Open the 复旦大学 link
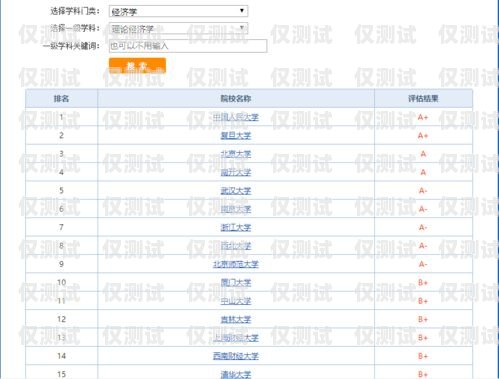Viewport: 499px width, 379px height. (x=236, y=136)
